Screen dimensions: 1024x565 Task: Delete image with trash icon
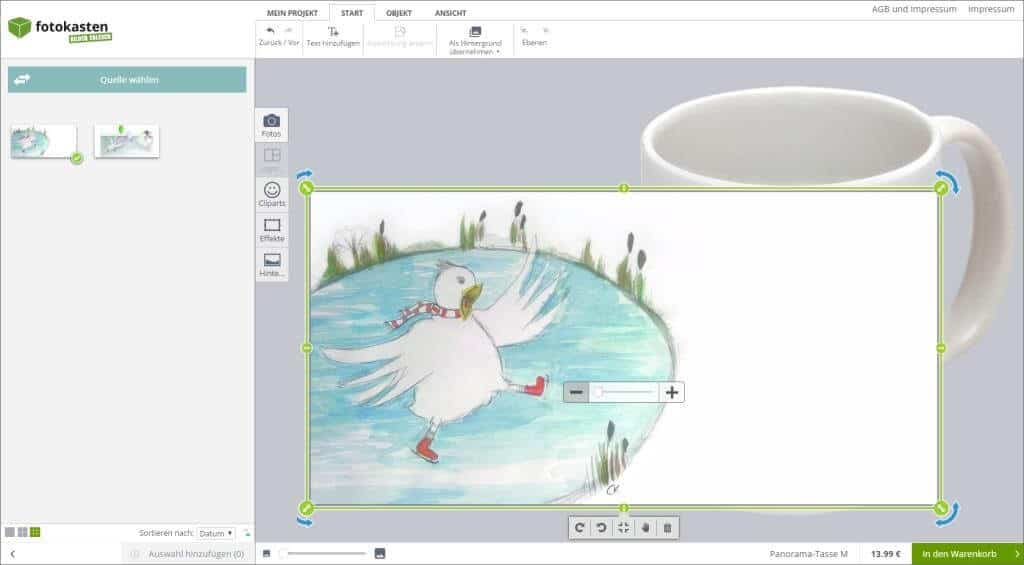coord(667,528)
